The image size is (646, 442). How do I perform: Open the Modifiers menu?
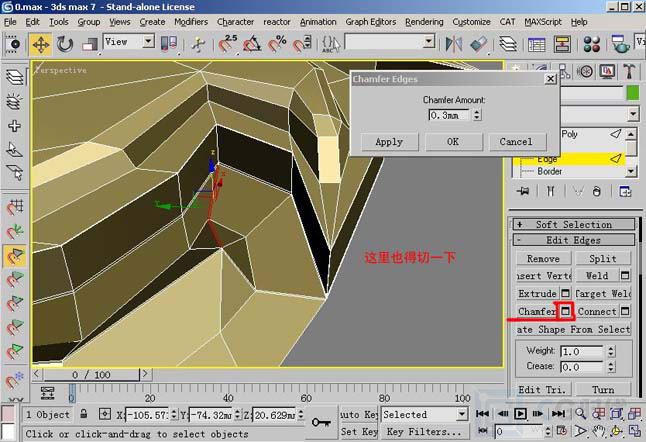(190, 21)
